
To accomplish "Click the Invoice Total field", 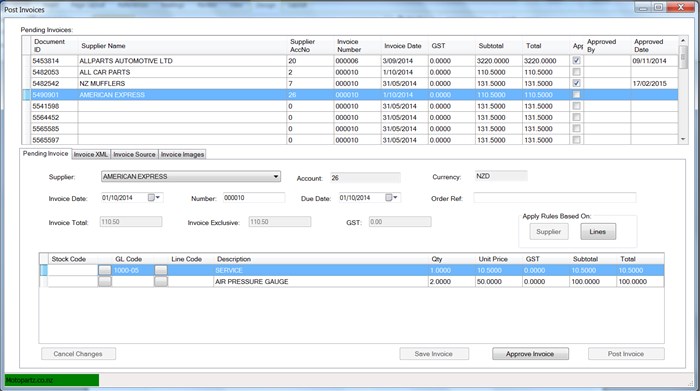I will (x=130, y=222).
